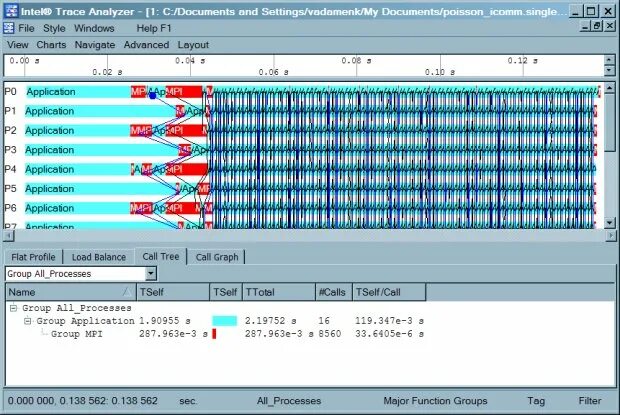Switch to the Load Balance tab
The height and width of the screenshot is (415, 620).
[99, 257]
